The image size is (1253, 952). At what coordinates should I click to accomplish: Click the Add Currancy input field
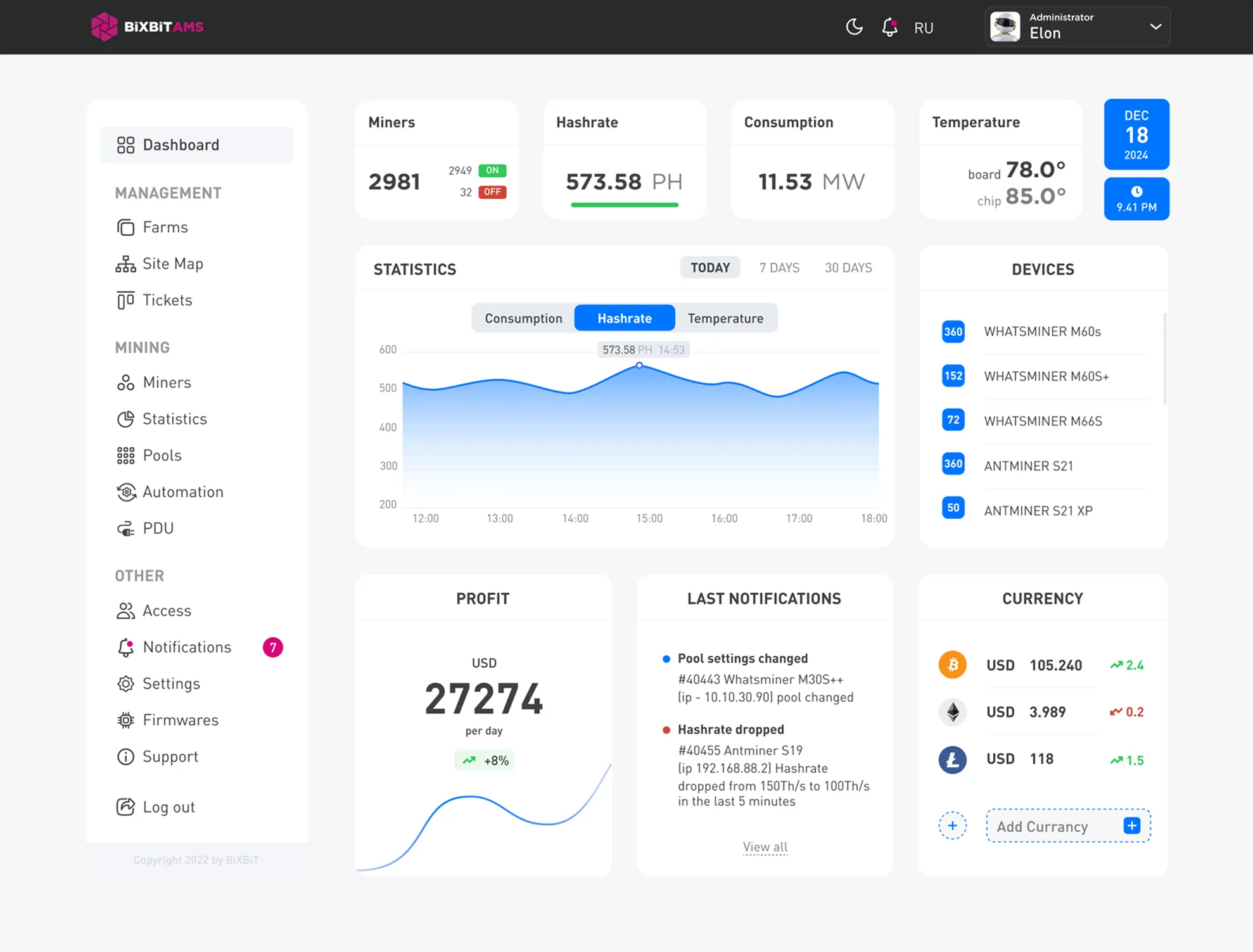1068,826
